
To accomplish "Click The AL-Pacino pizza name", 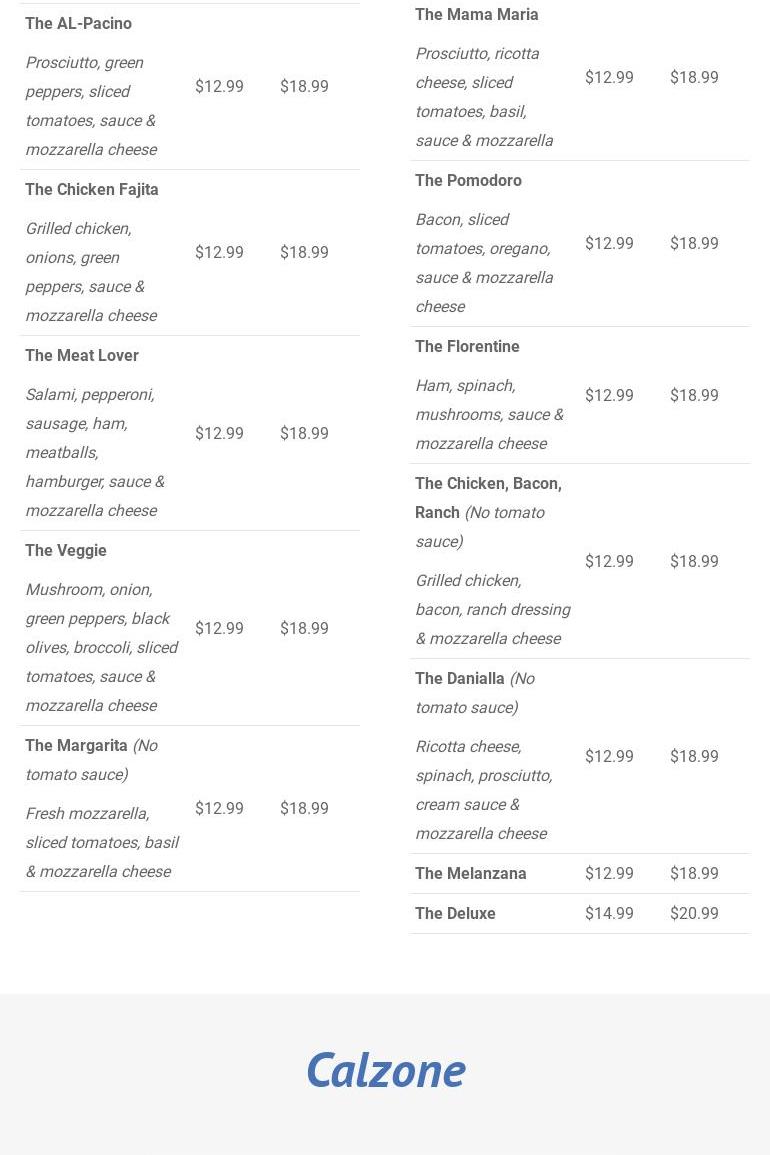I will point(78,23).
